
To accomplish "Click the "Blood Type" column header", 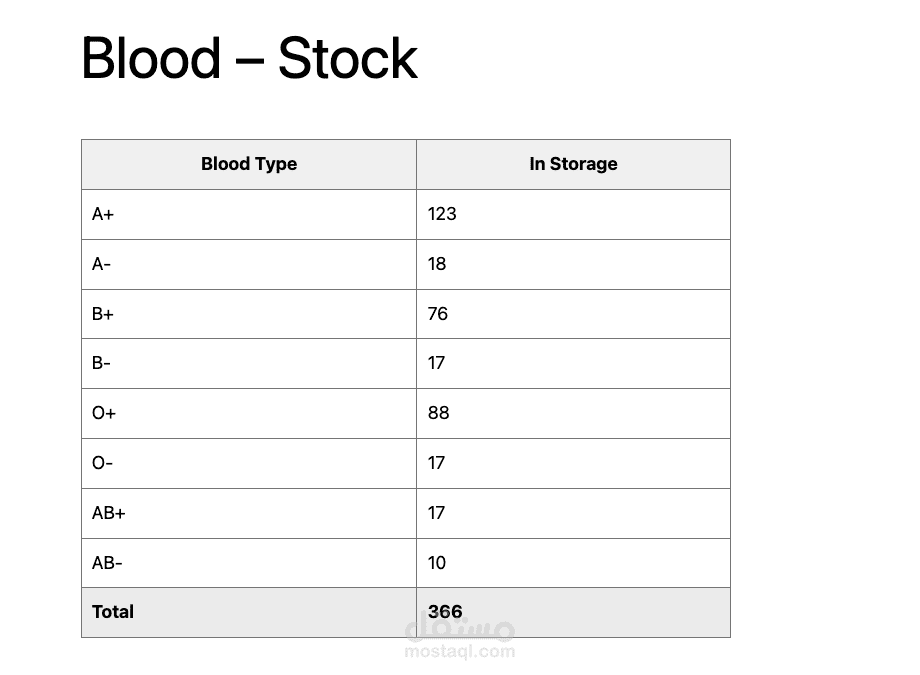I will pos(249,164).
